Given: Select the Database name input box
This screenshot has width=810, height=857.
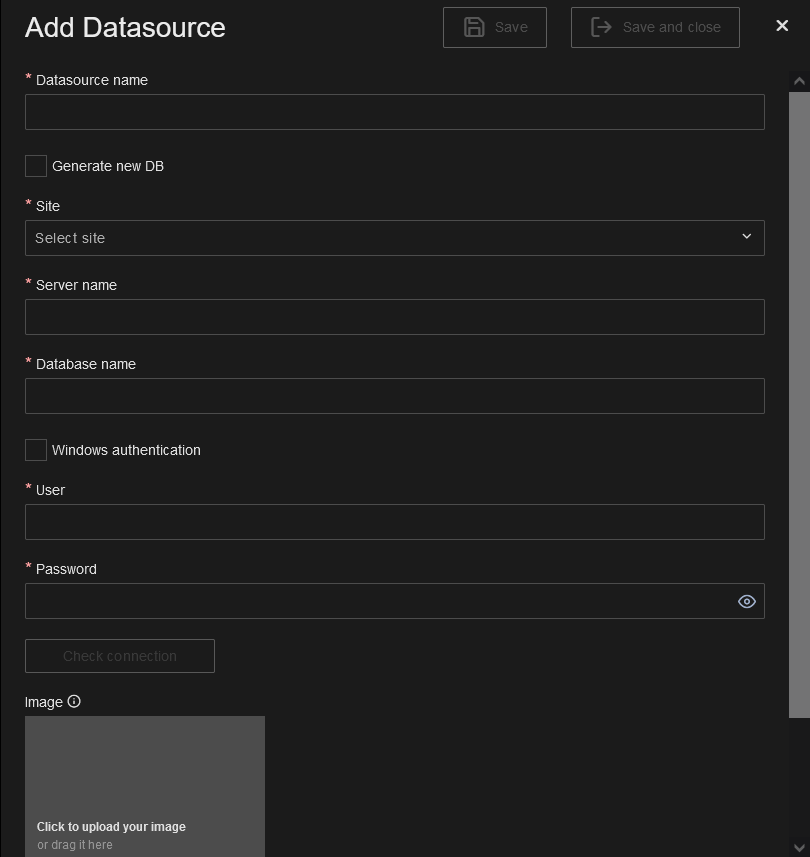Looking at the screenshot, I should click(x=394, y=396).
